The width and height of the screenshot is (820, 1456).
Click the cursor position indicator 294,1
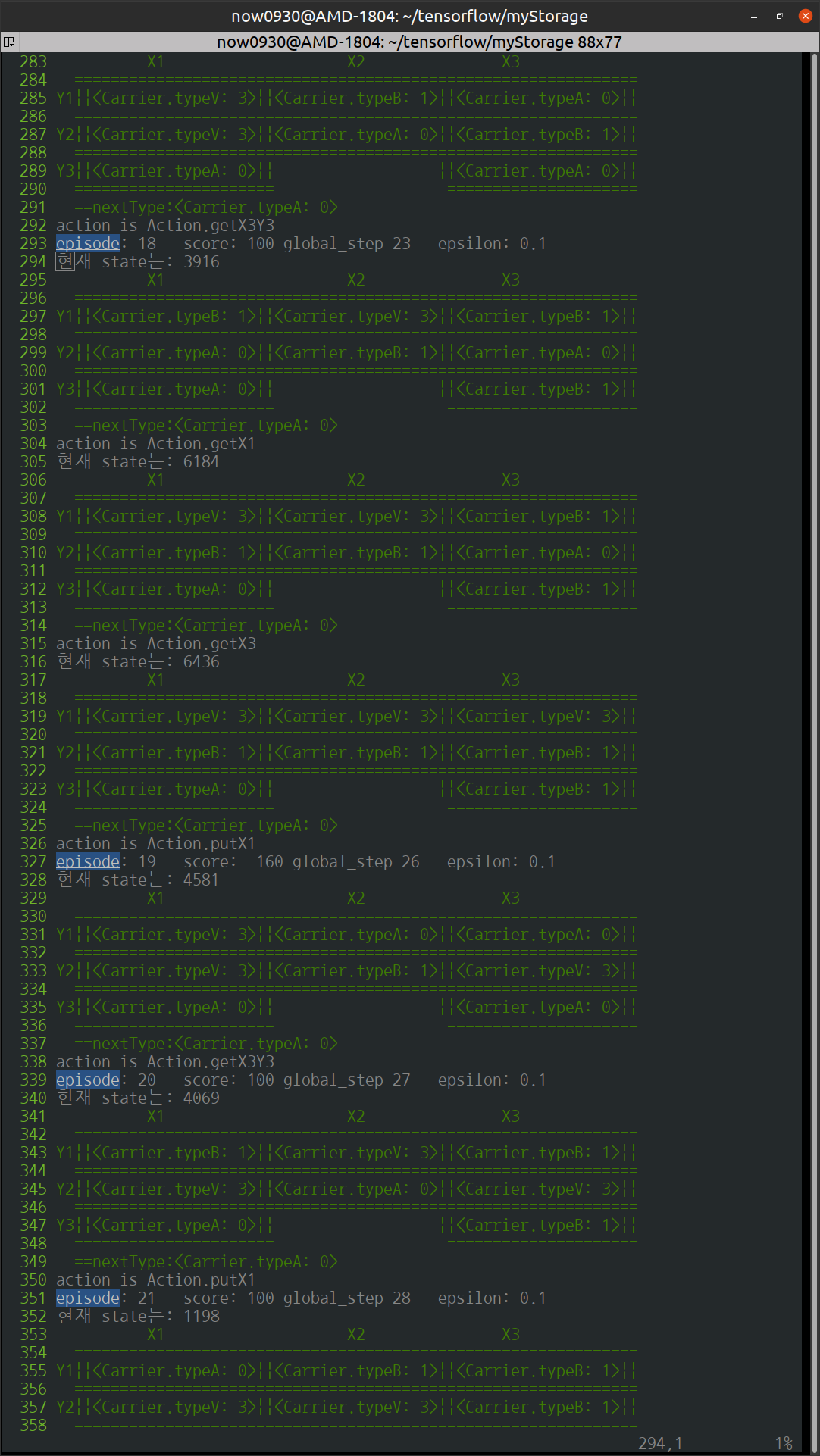(659, 1443)
